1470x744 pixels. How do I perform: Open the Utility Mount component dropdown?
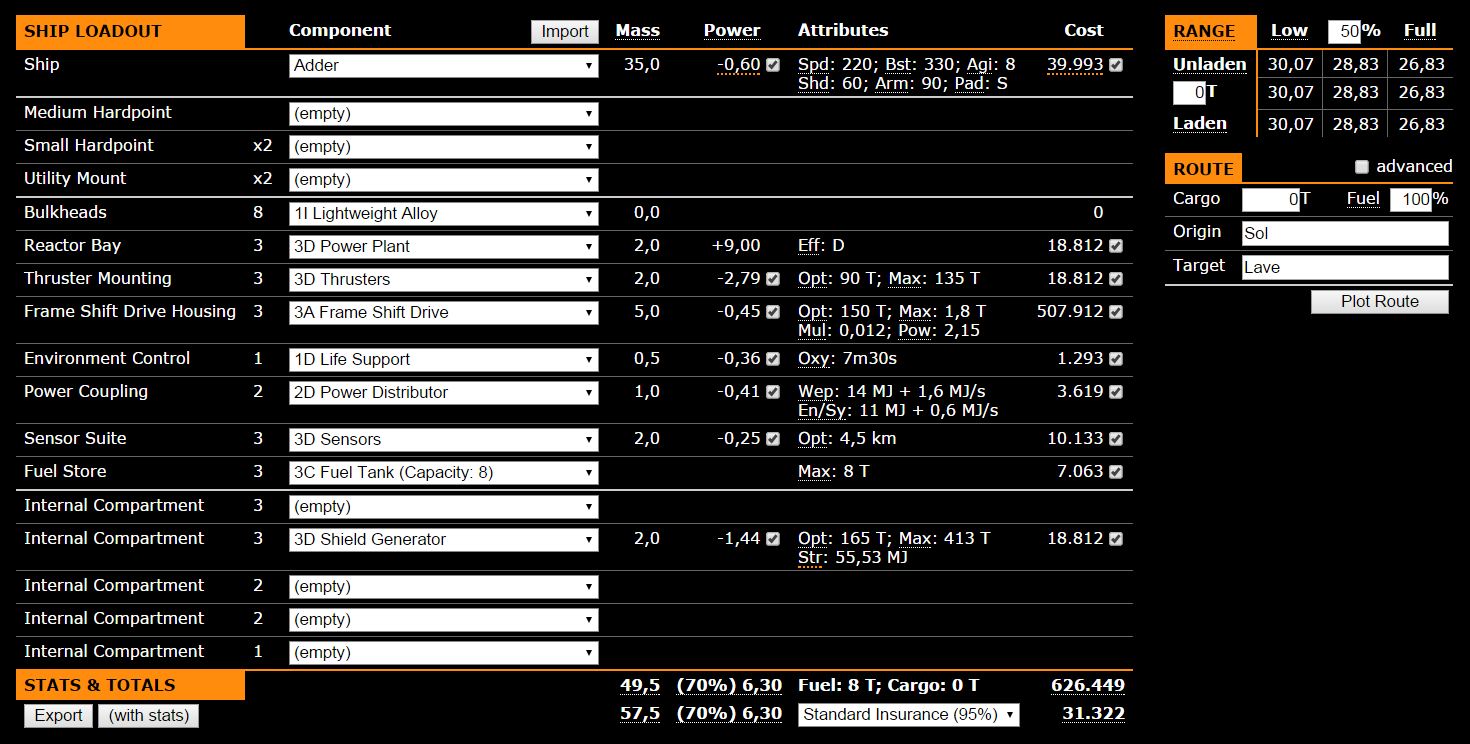pyautogui.click(x=444, y=180)
